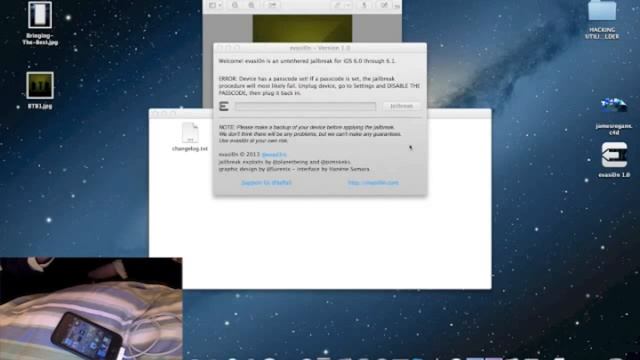Viewport: 640px width, 360px height.
Task: Open the @evad3rs link
Action: coord(274,155)
